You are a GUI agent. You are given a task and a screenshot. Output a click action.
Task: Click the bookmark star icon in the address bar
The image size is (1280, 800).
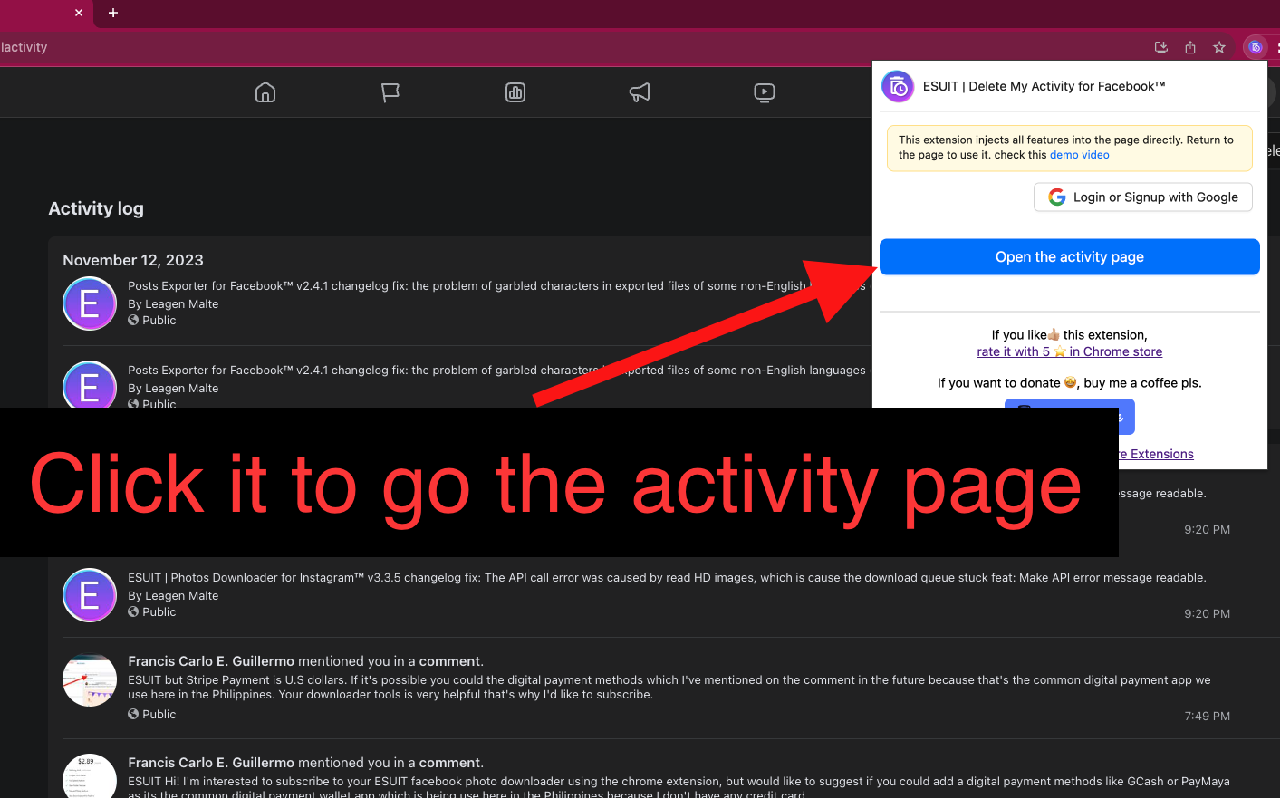point(1219,46)
